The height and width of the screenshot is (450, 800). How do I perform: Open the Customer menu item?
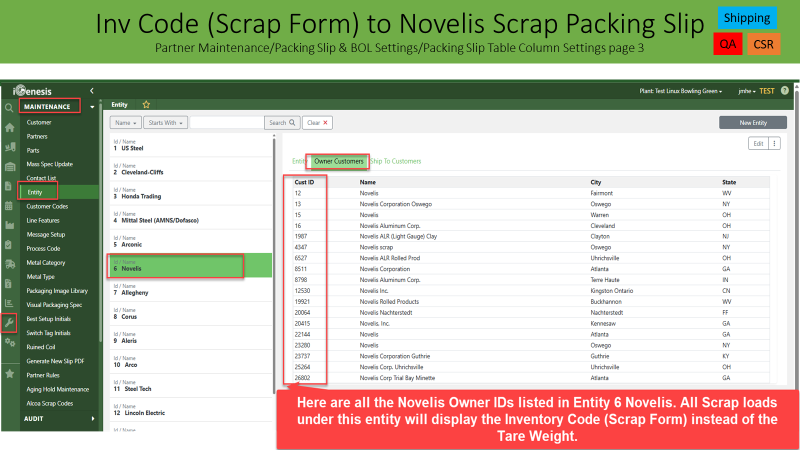[39, 122]
